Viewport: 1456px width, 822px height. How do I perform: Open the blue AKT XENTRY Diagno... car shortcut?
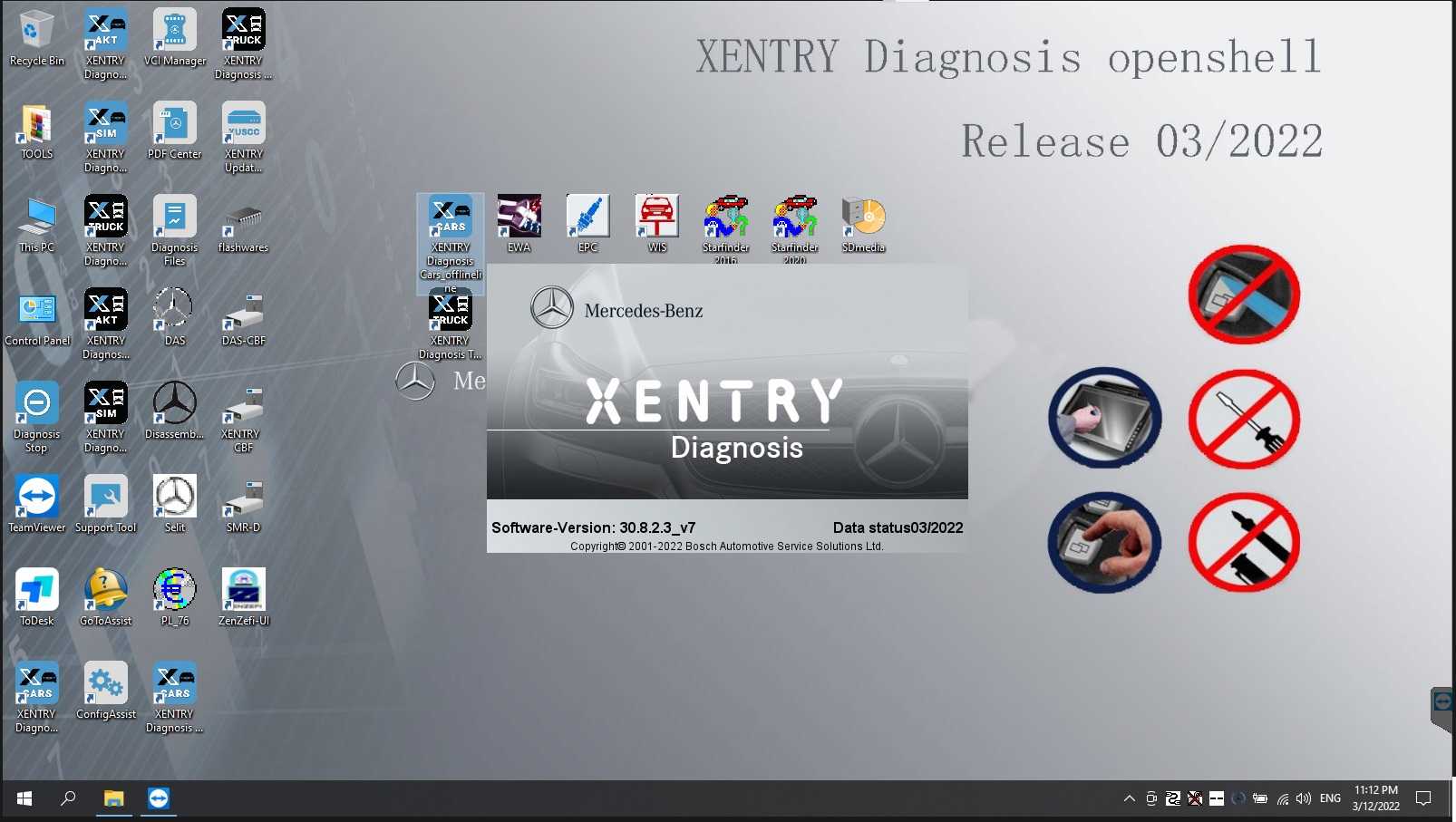coord(105,44)
